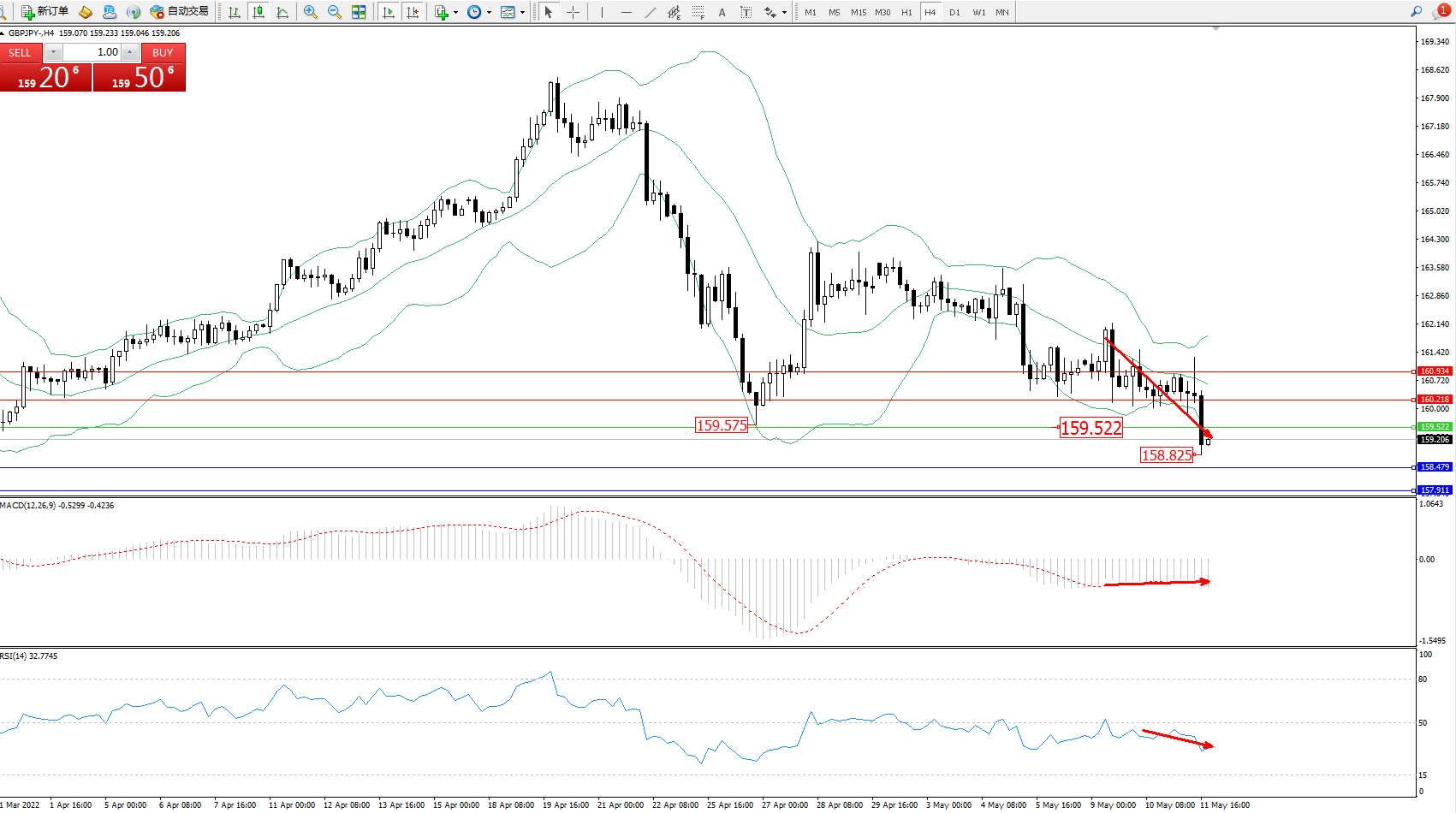Image resolution: width=1456 pixels, height=813 pixels.
Task: Toggle AutoTrading (自动交易) button
Action: 179,12
